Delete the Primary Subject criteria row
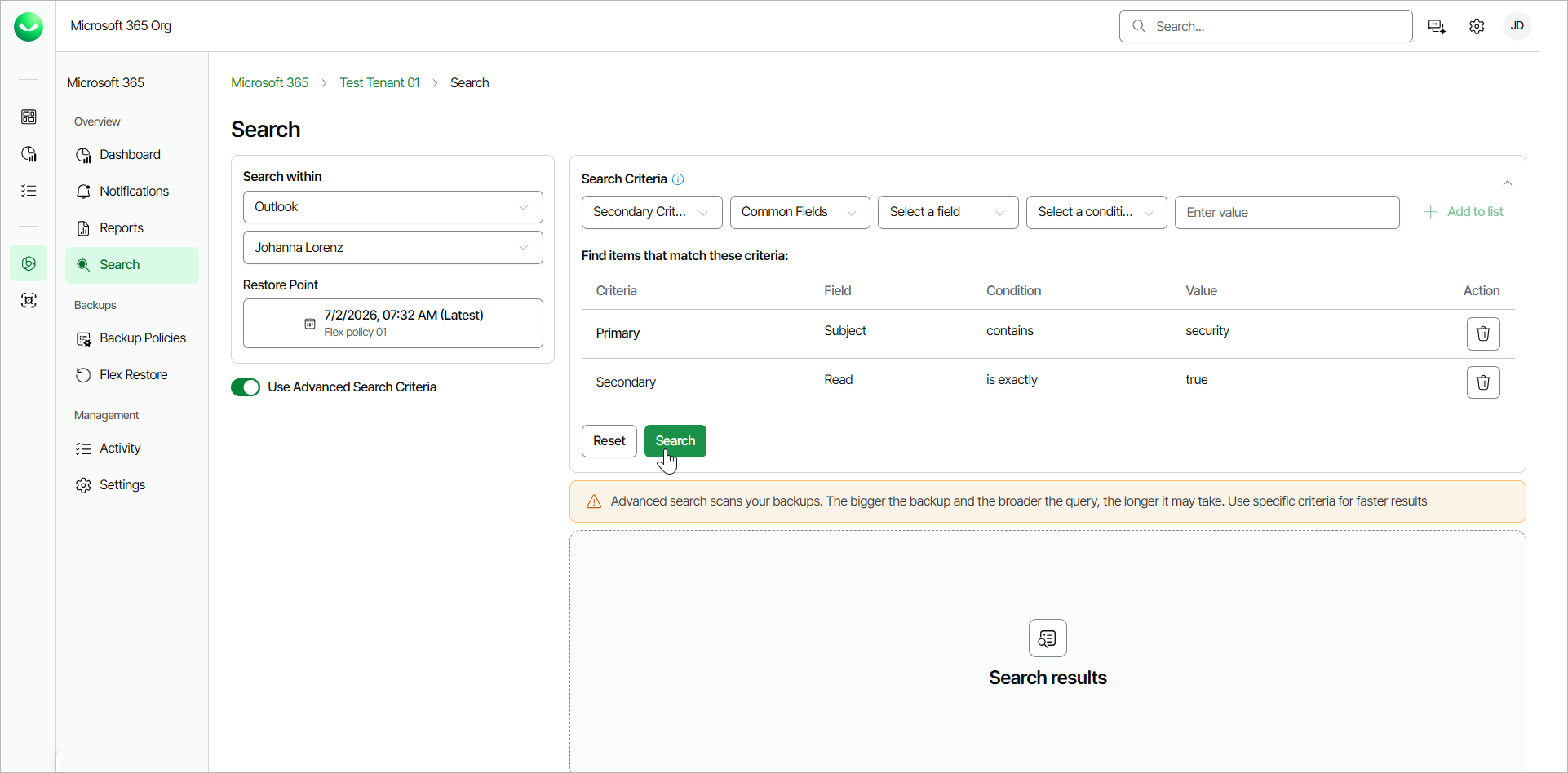 1483,333
